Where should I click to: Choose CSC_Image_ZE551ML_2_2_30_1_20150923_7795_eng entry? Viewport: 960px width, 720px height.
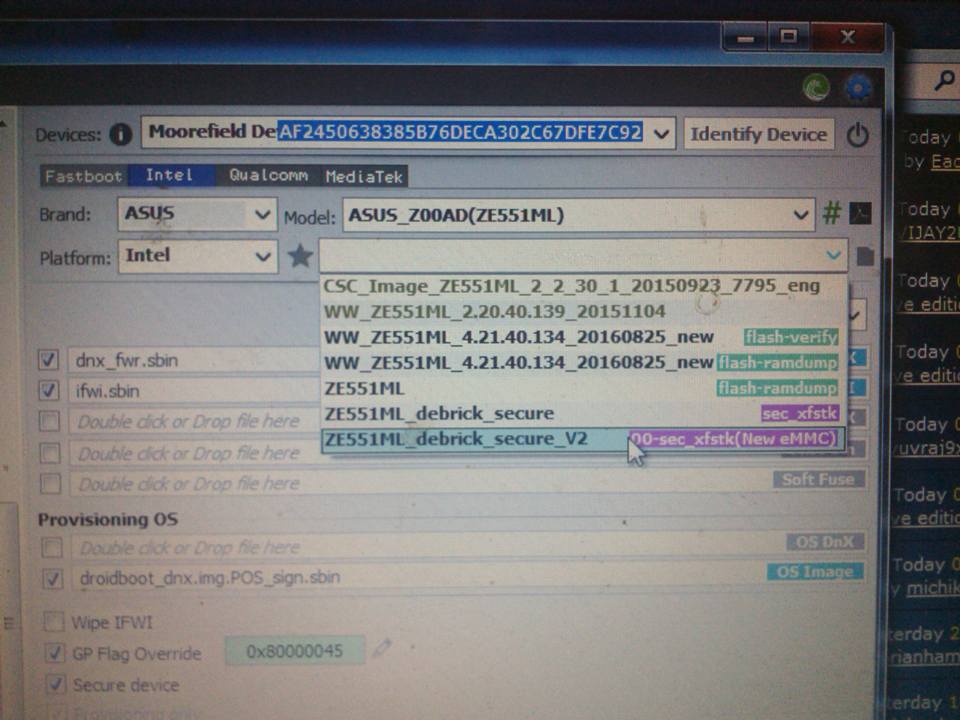point(583,286)
